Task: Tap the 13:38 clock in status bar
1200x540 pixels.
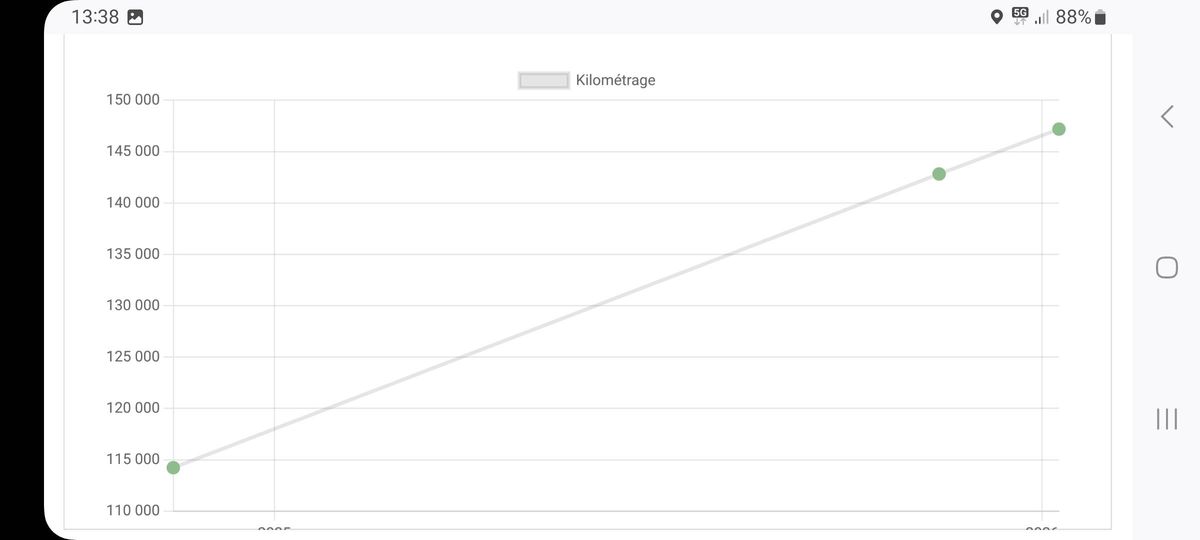Action: click(95, 17)
